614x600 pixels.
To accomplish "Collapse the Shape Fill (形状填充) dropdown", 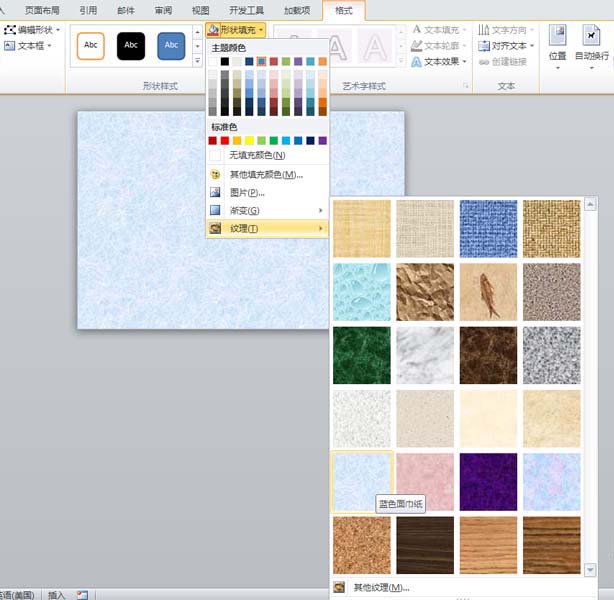I will 236,30.
